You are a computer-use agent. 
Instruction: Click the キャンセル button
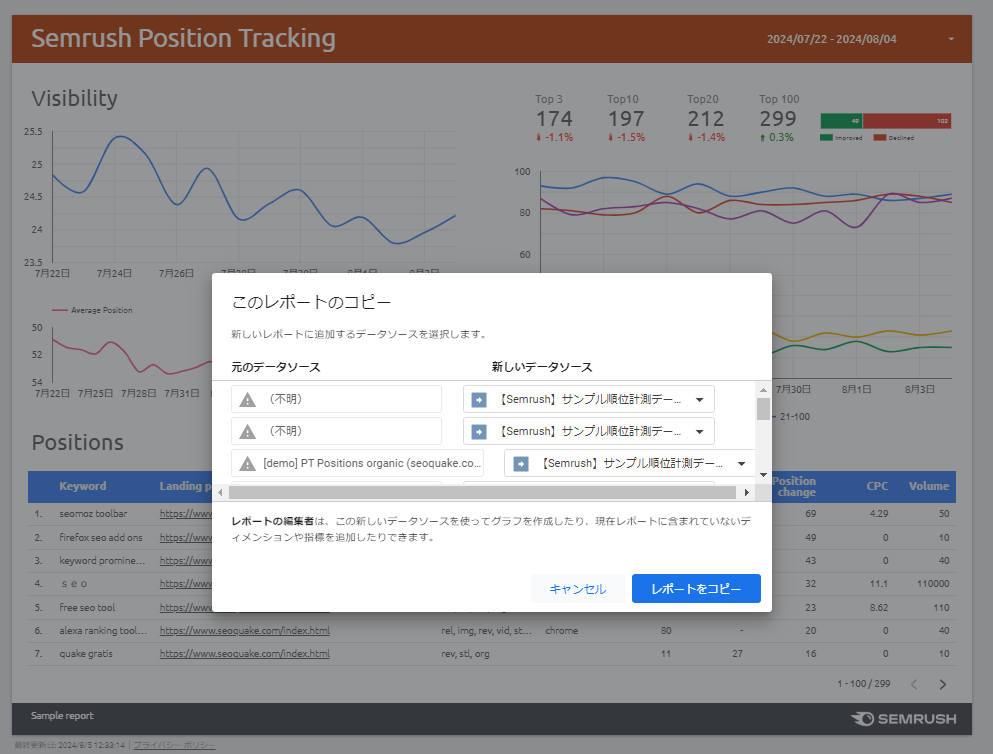point(578,589)
